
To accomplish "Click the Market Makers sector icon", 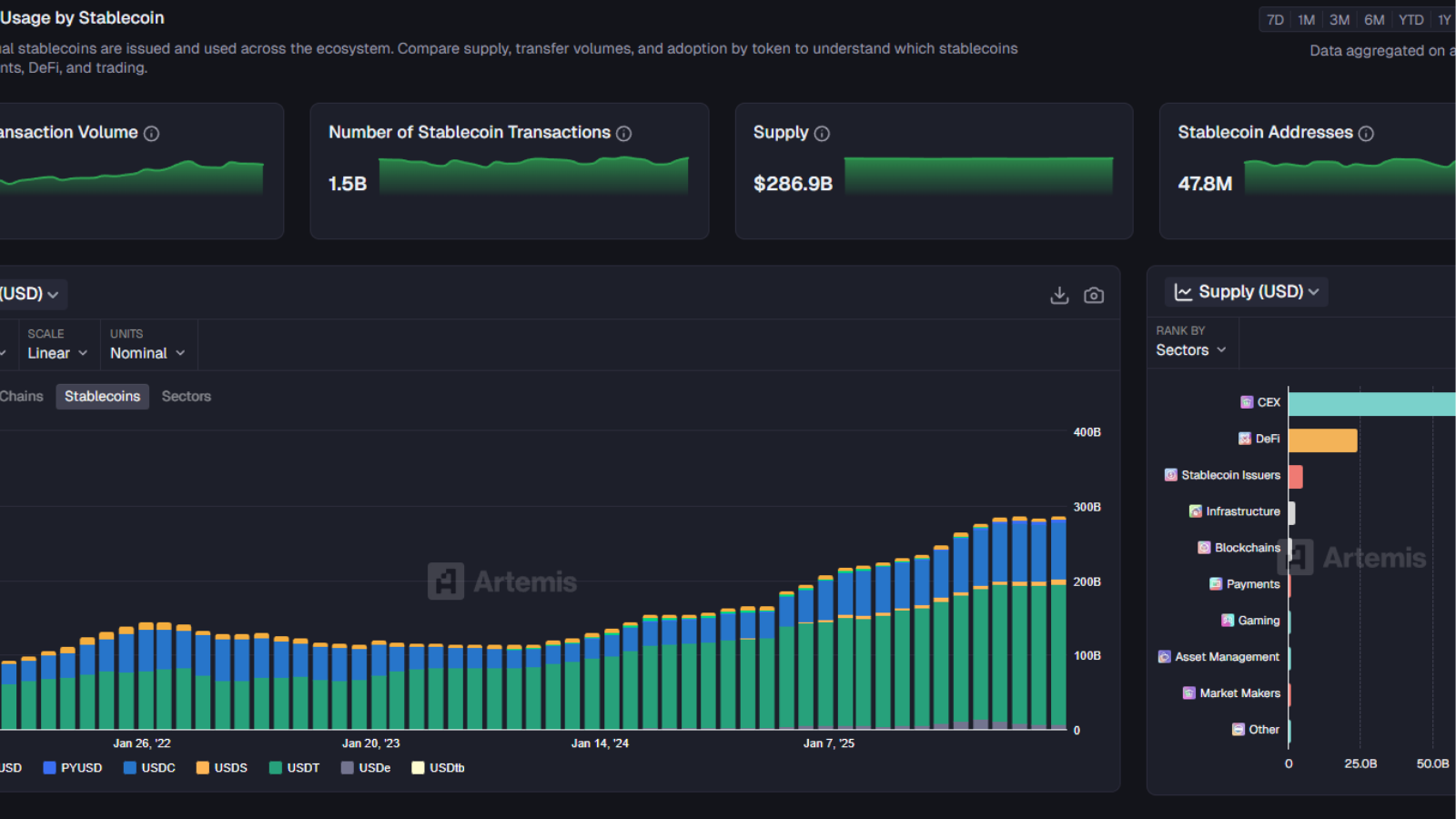I will (1188, 693).
